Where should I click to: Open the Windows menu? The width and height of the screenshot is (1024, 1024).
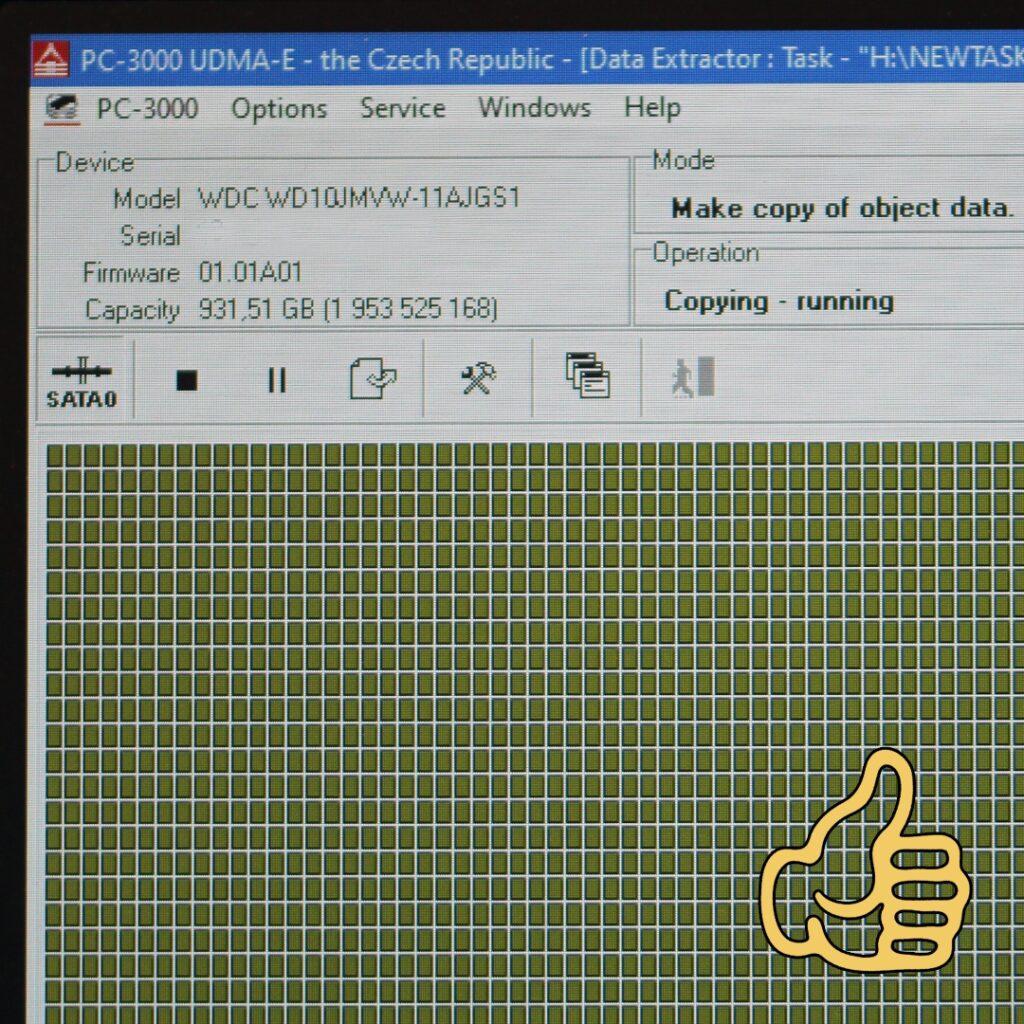point(534,107)
